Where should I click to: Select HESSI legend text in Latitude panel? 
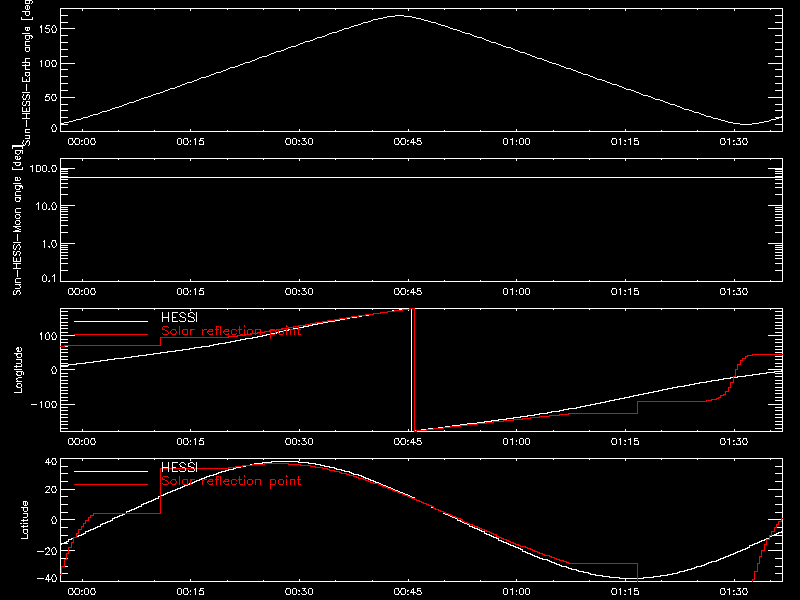pyautogui.click(x=179, y=468)
